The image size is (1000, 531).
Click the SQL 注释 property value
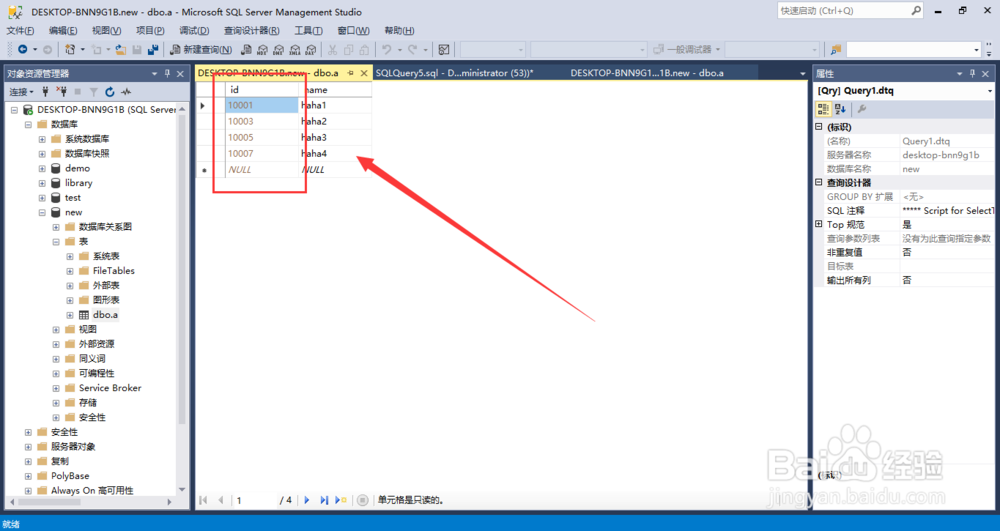pos(947,210)
